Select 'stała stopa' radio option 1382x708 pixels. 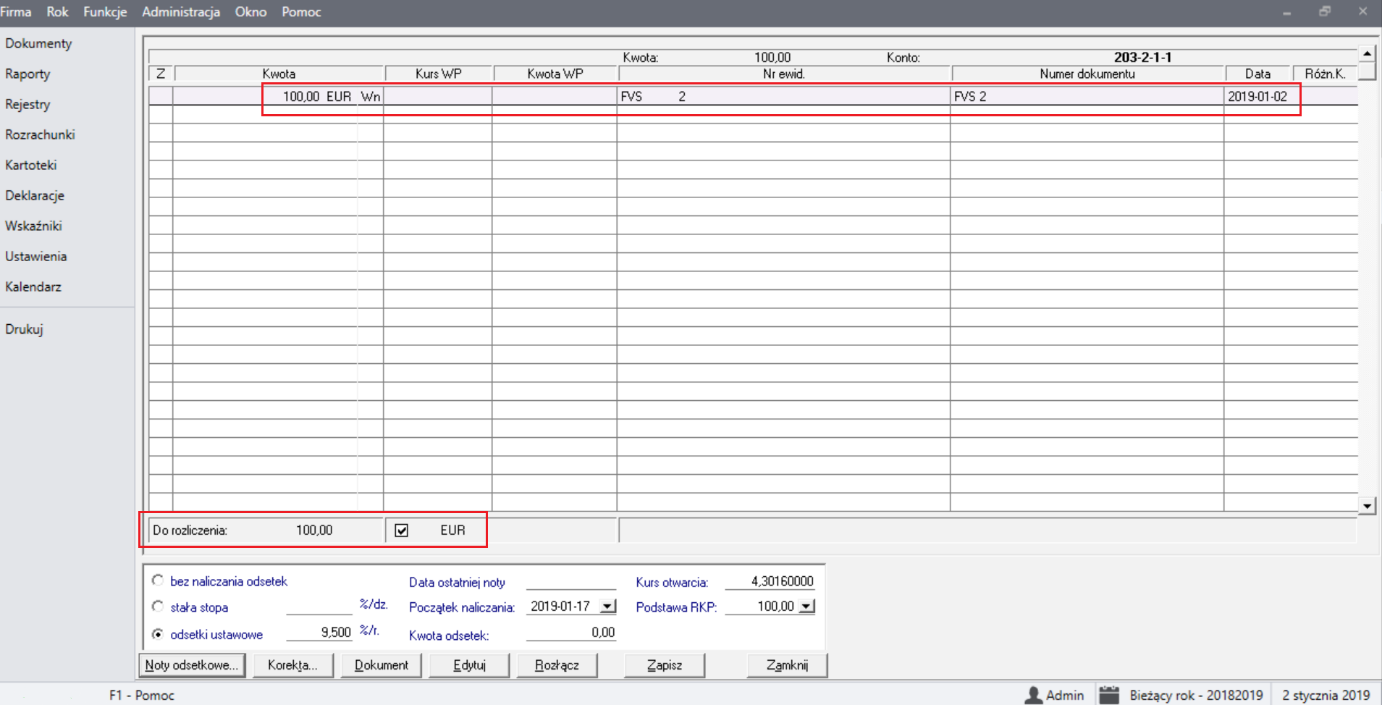pyautogui.click(x=157, y=607)
